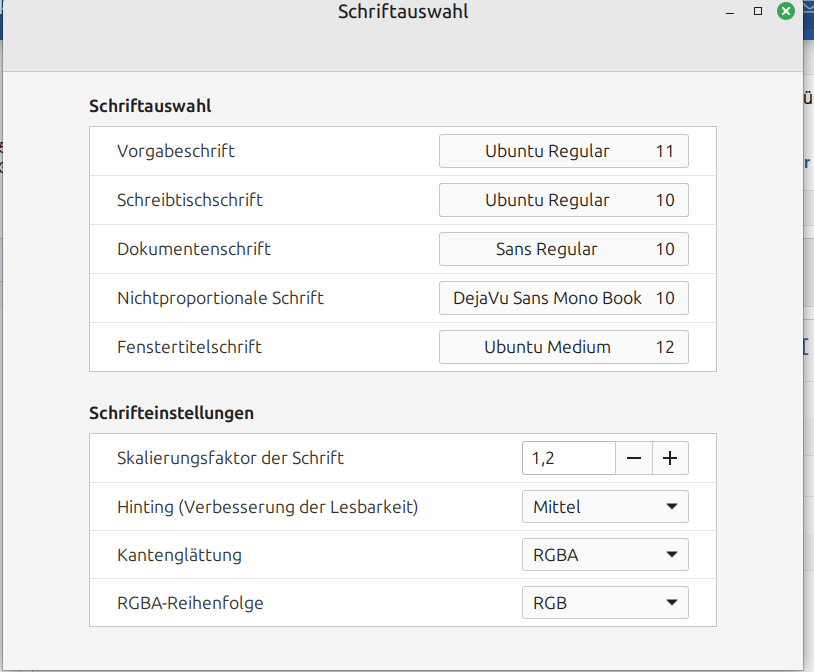The image size is (814, 672).
Task: Maximize the Schriftauswahl window
Action: [x=758, y=11]
